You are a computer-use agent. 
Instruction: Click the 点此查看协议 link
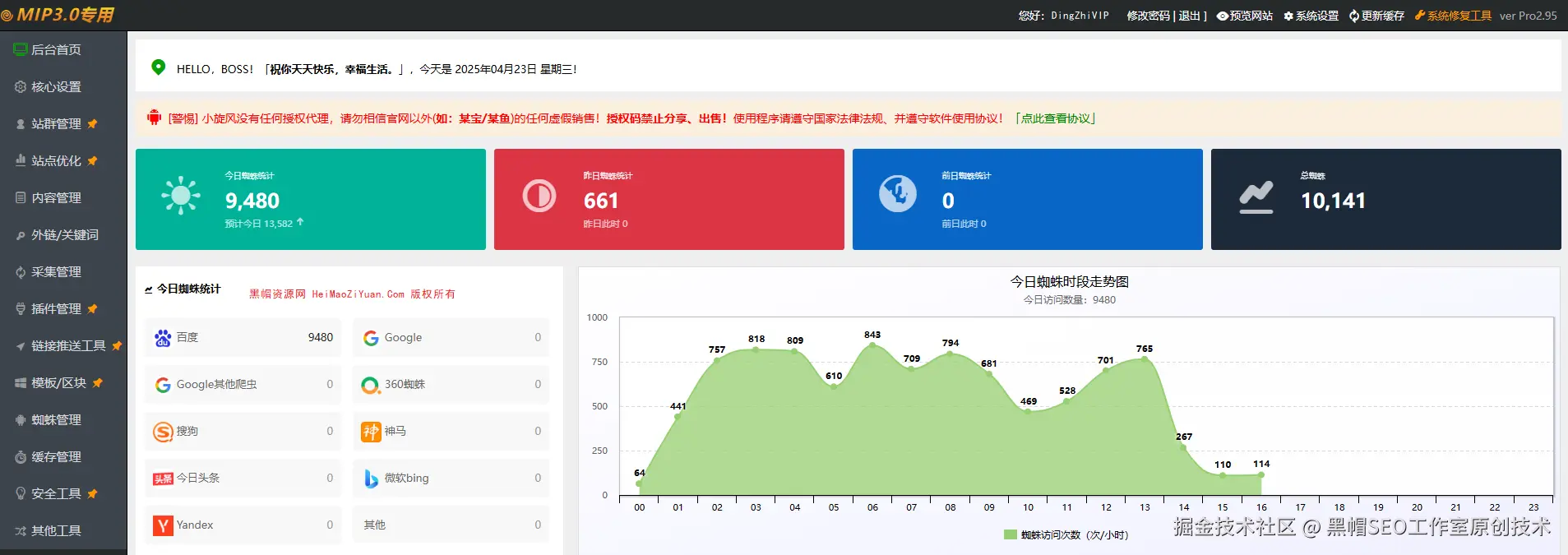(x=1057, y=118)
